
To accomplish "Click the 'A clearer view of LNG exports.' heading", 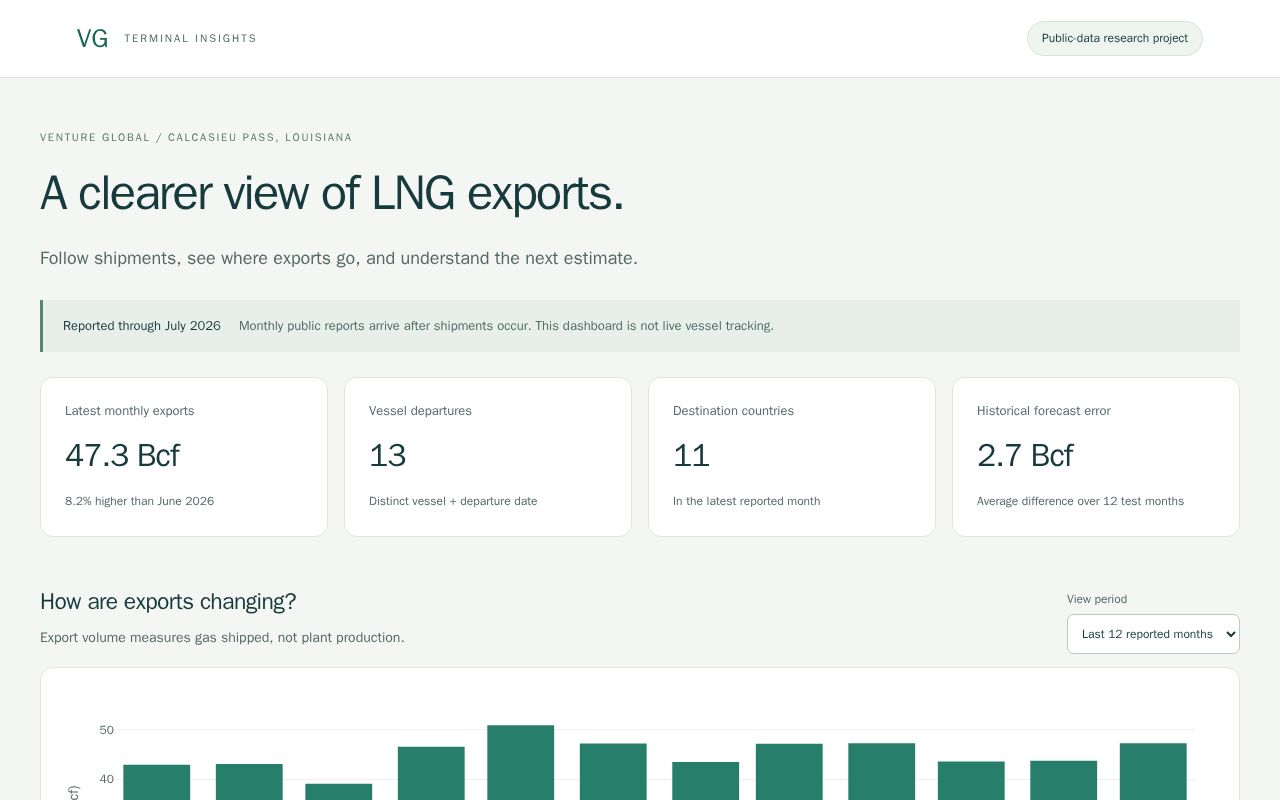I will tap(332, 193).
